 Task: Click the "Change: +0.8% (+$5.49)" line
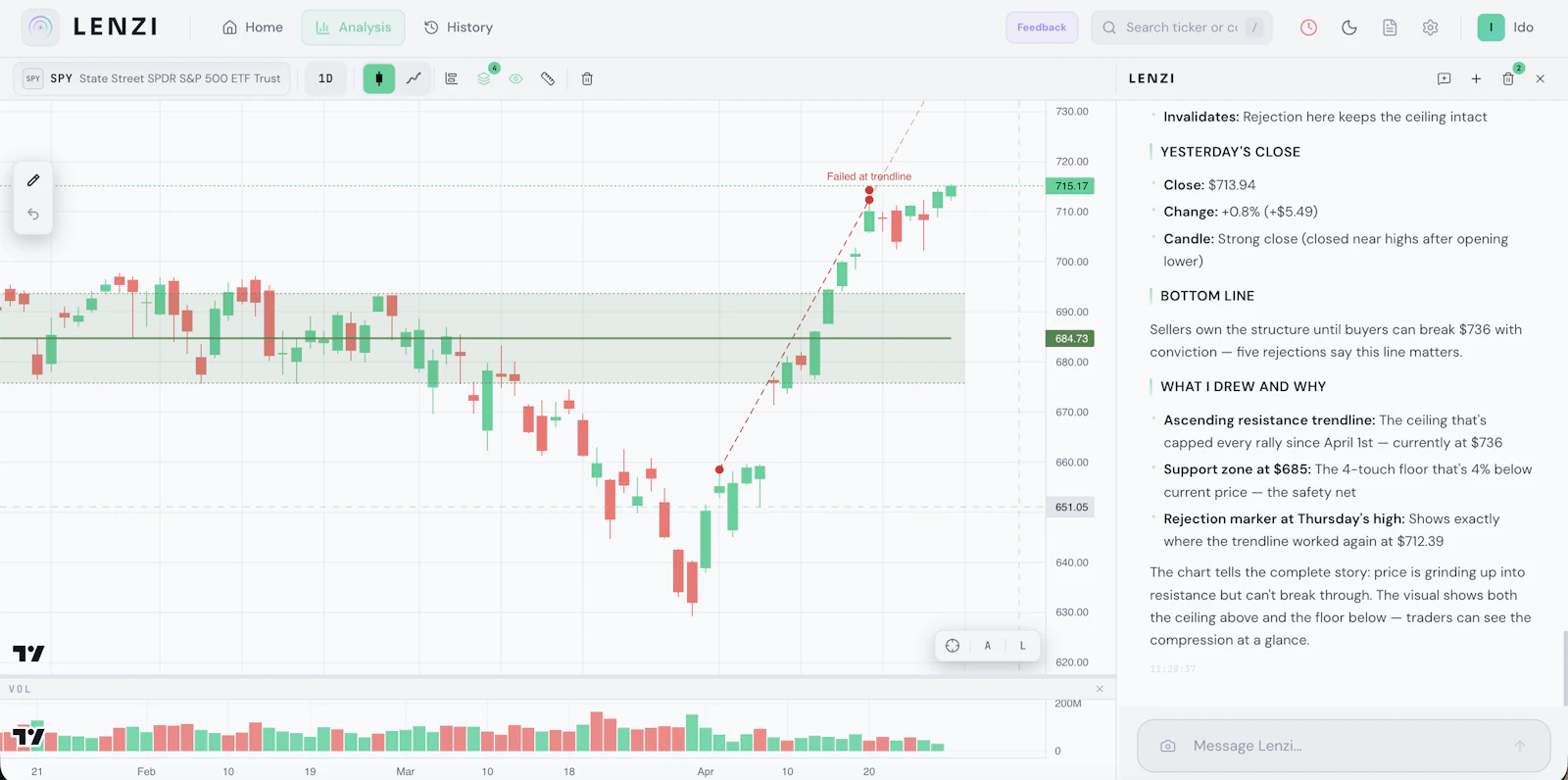click(x=1241, y=212)
